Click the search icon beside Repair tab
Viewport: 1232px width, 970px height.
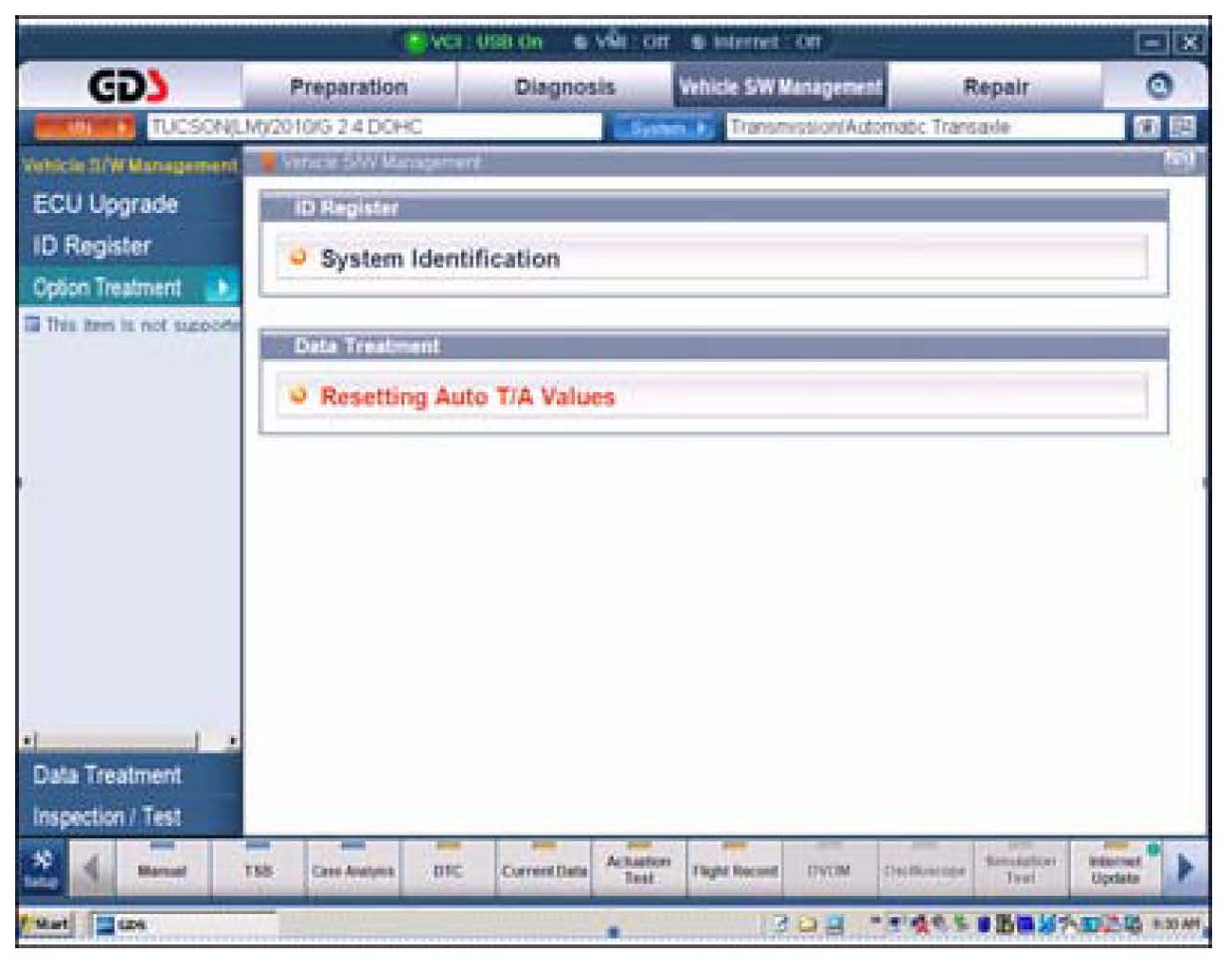tap(1158, 86)
